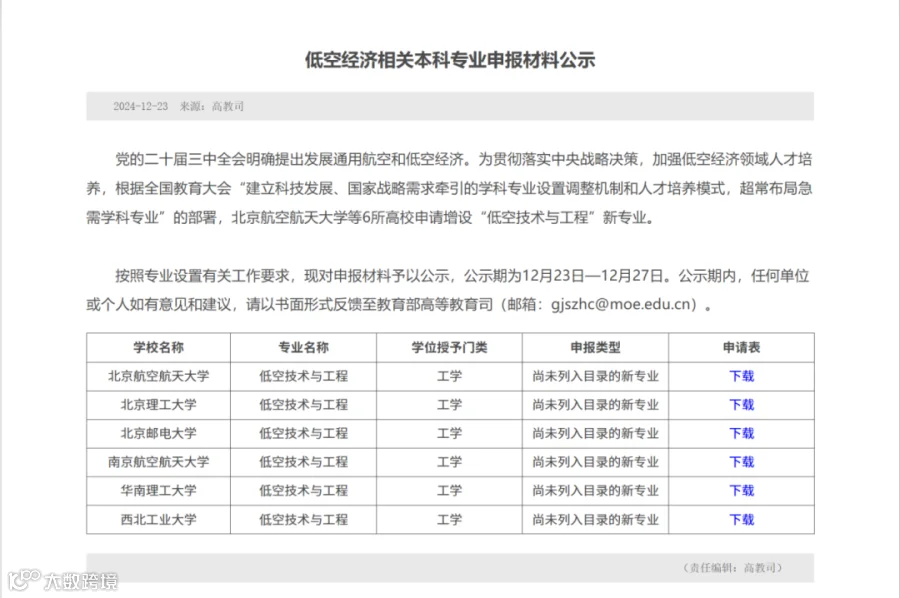The width and height of the screenshot is (900, 598).
Task: Click the footer text 责任编辑：高教司
Action: point(732,568)
